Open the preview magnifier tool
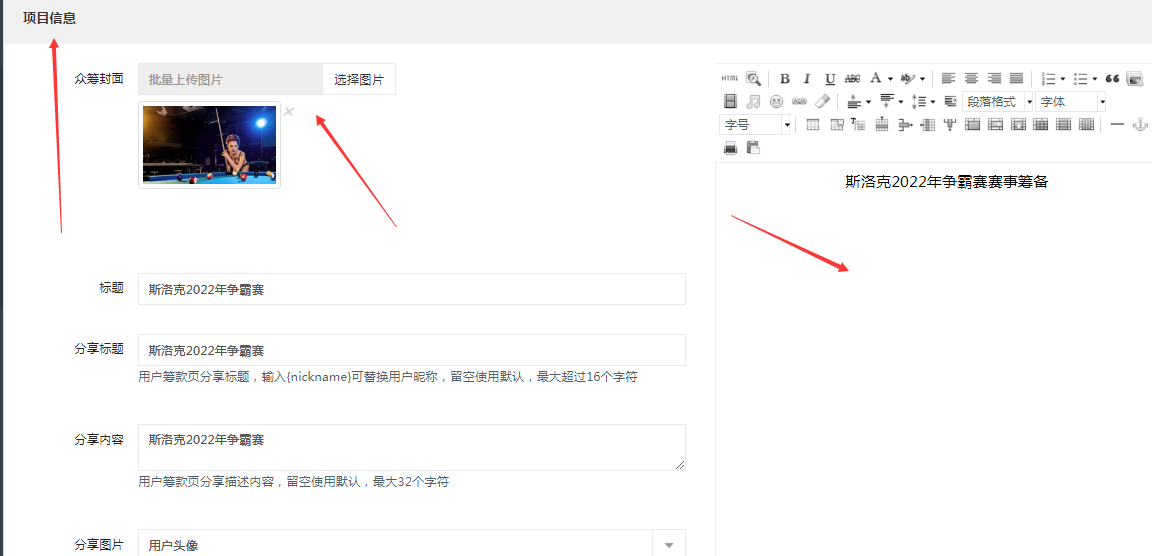This screenshot has height=556, width=1152. pos(753,79)
